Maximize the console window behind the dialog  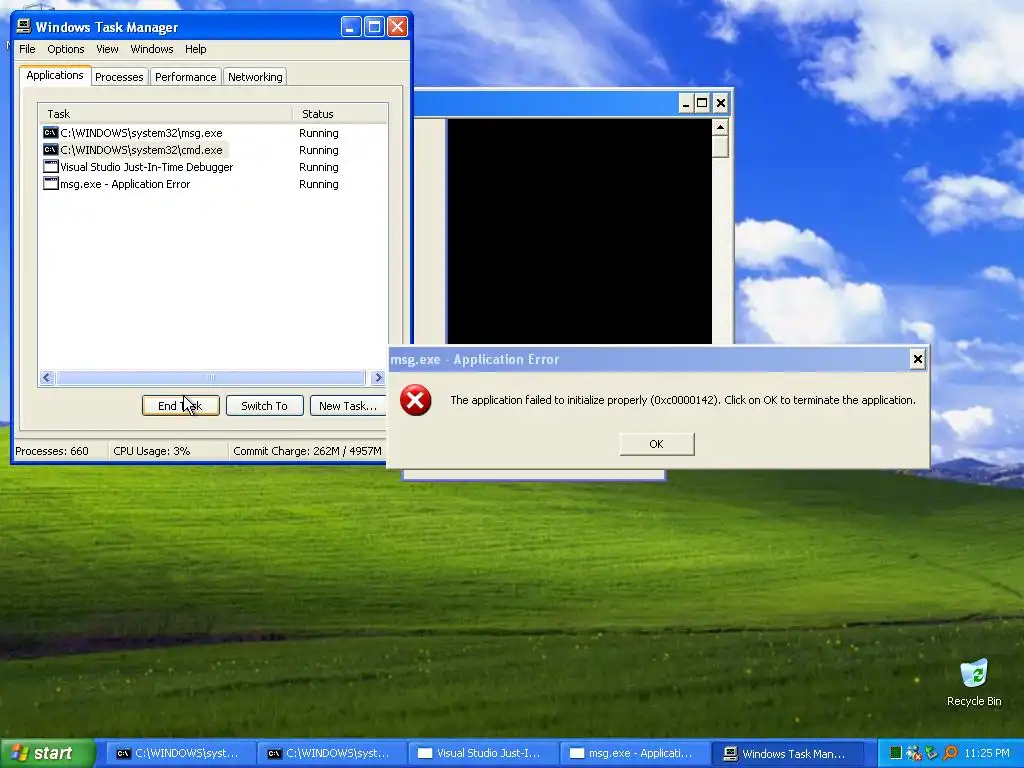(702, 103)
